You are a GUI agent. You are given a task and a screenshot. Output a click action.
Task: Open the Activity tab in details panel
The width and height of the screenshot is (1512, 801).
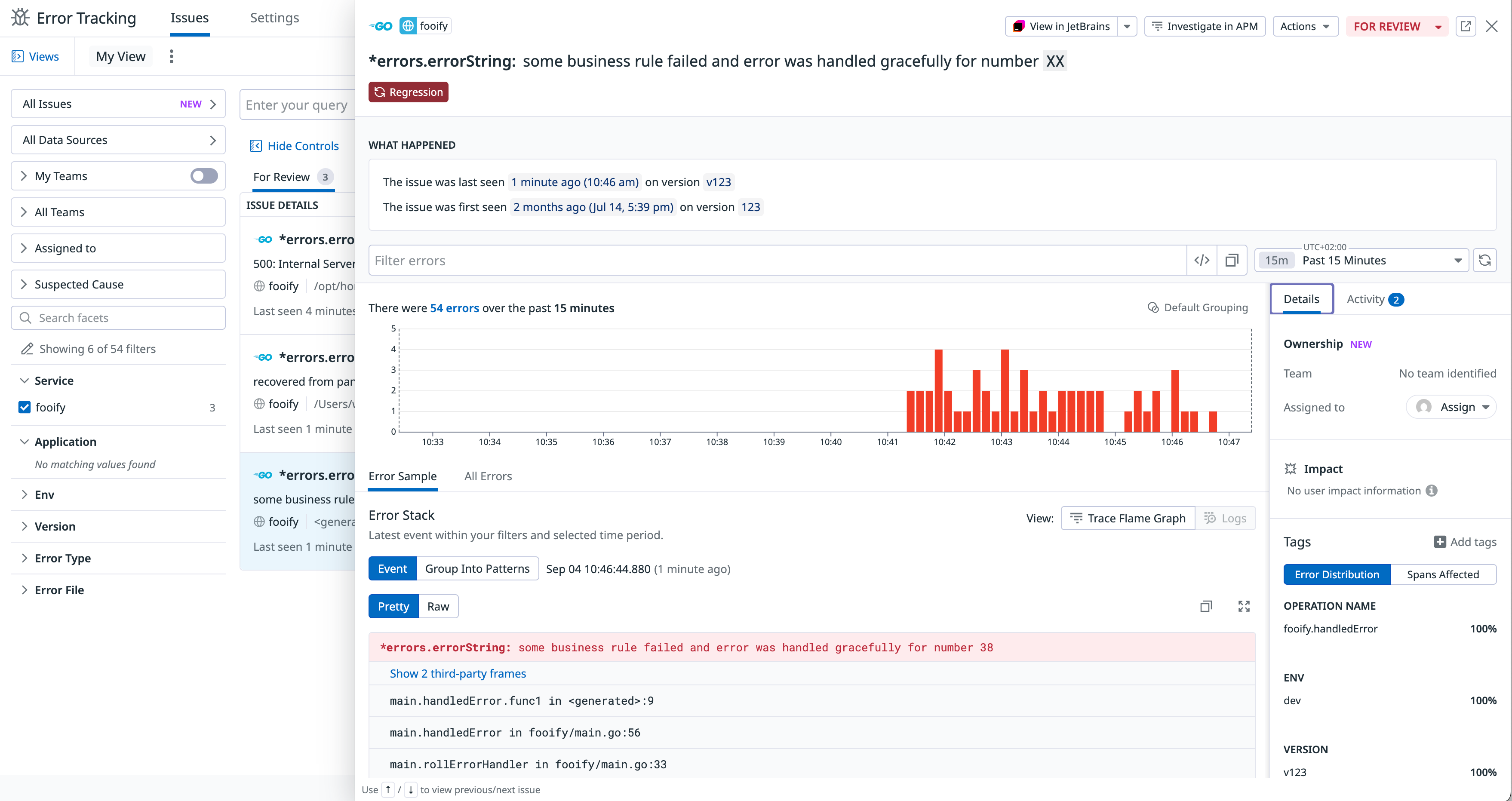pos(1368,299)
